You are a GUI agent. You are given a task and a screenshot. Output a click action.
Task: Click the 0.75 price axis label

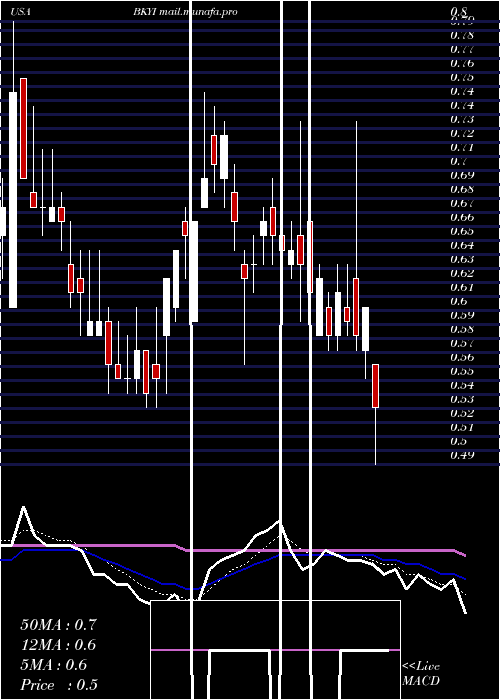pyautogui.click(x=462, y=77)
